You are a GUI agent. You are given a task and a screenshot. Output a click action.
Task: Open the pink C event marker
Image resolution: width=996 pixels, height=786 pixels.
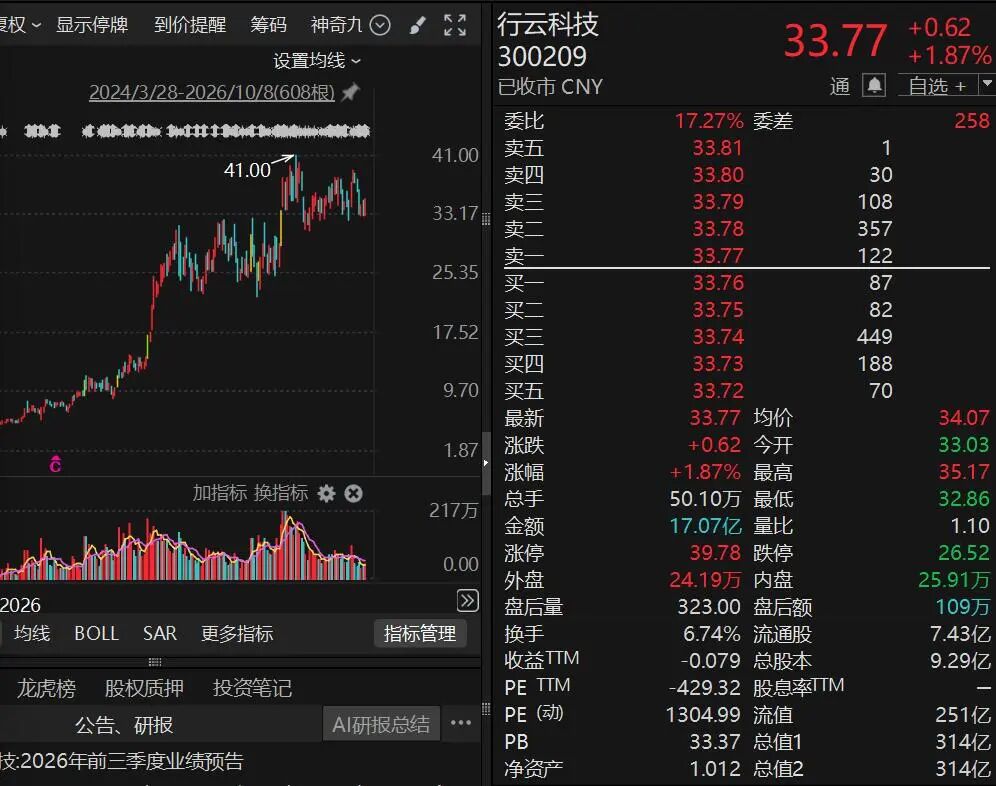(x=55, y=464)
